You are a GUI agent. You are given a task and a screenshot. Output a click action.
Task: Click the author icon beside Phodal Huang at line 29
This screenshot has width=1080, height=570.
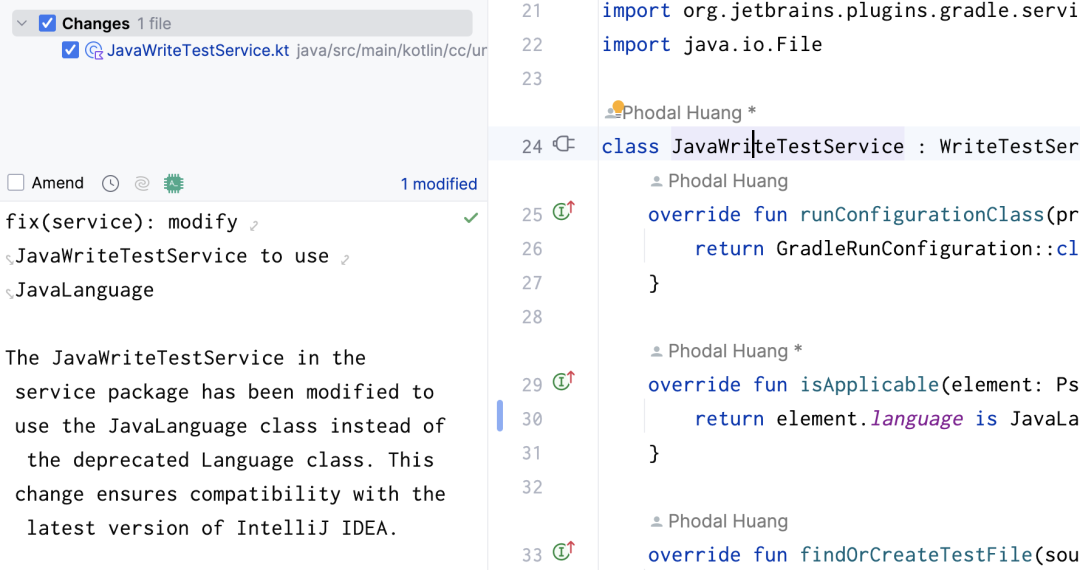[x=656, y=351]
